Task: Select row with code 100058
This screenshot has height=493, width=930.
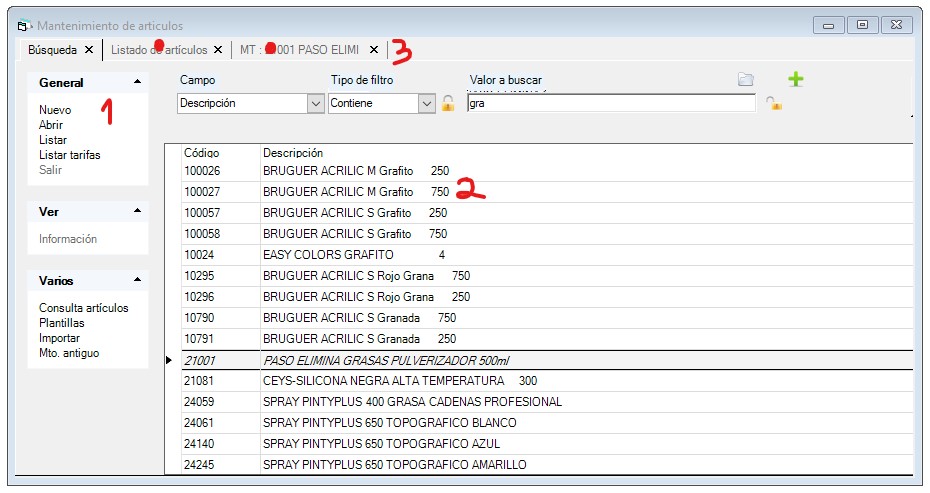Action: (x=547, y=234)
